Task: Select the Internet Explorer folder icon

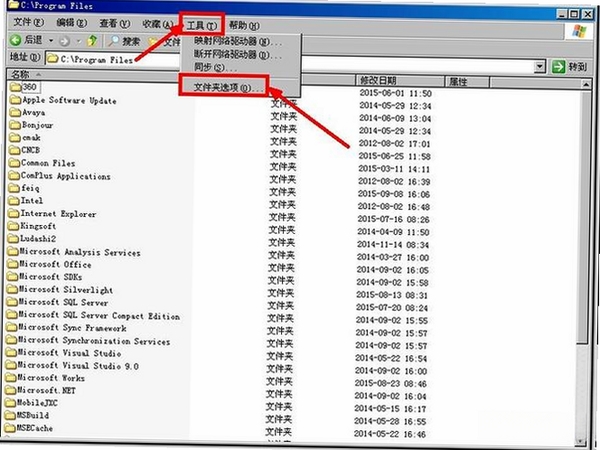Action: tap(14, 213)
